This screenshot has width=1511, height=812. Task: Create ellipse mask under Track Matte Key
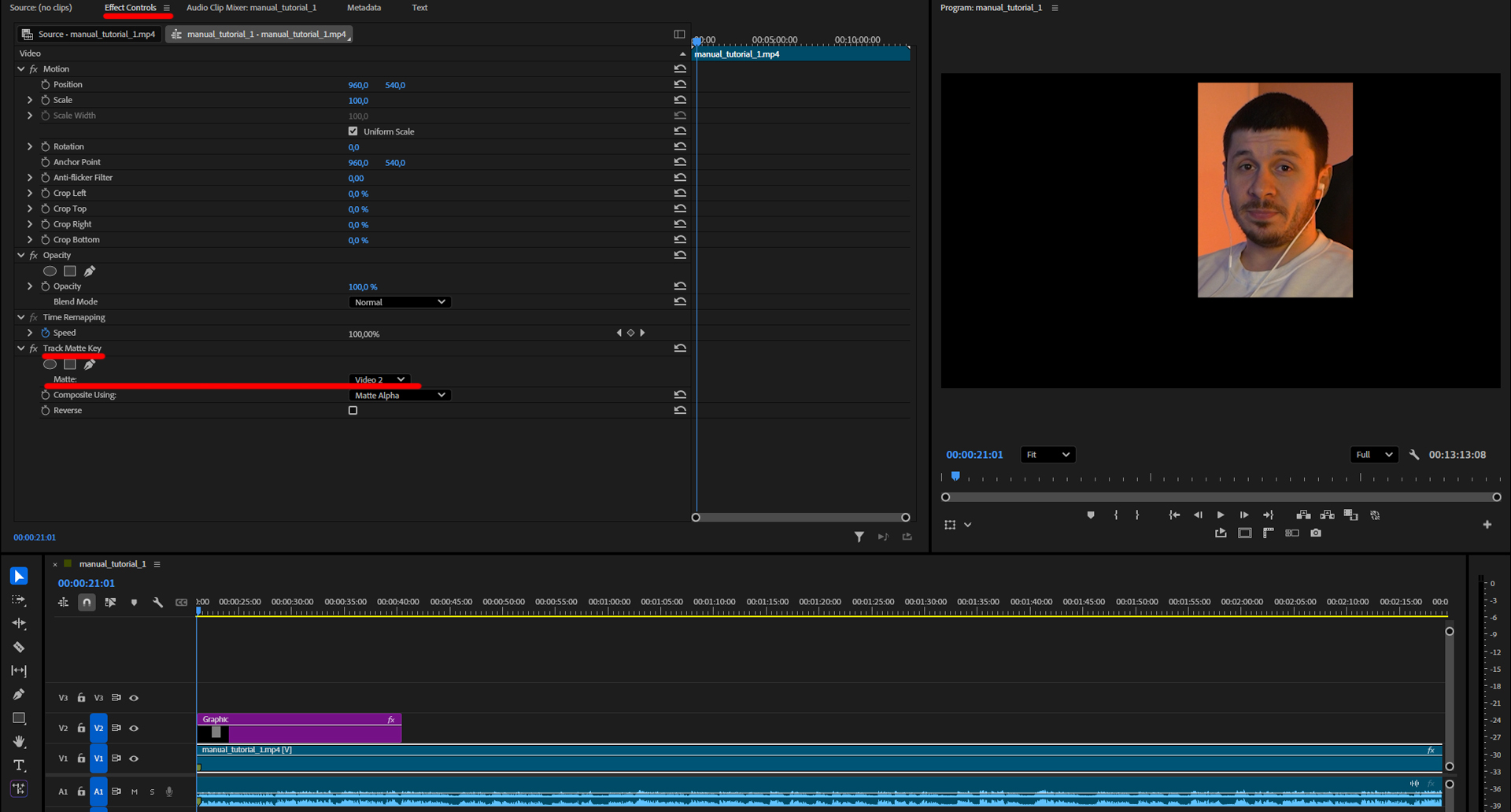50,364
